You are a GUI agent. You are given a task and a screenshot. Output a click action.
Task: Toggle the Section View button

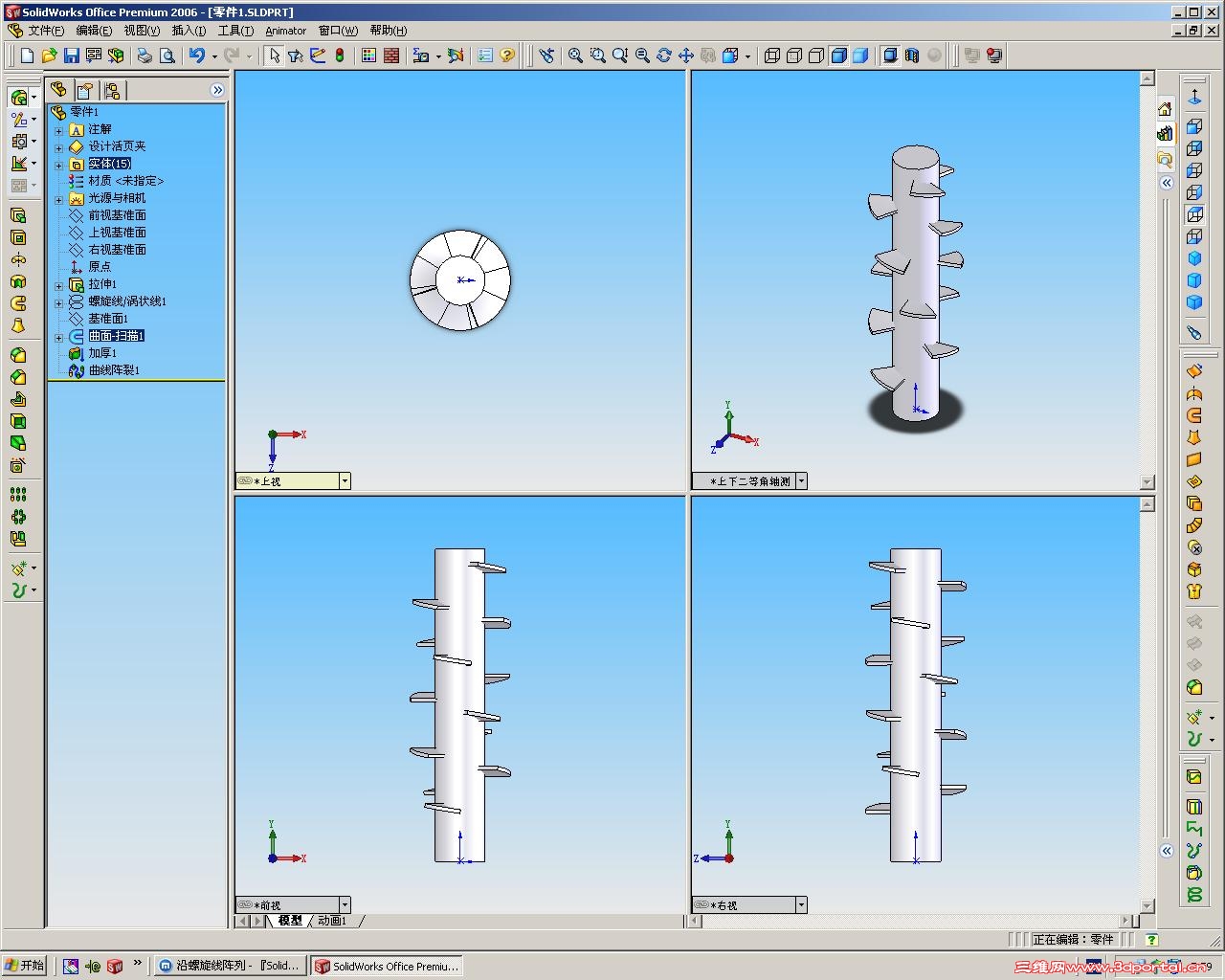pos(912,56)
